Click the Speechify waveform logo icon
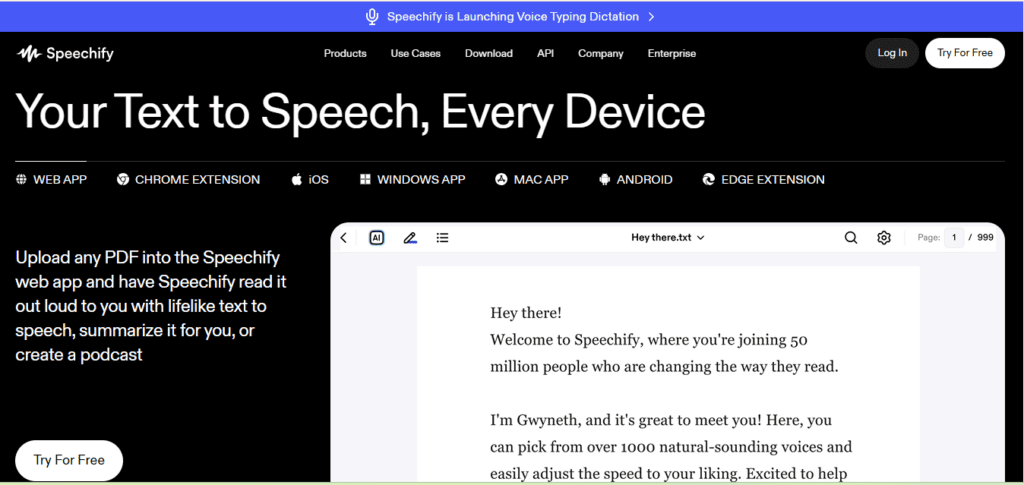The height and width of the screenshot is (485, 1024). (x=29, y=54)
